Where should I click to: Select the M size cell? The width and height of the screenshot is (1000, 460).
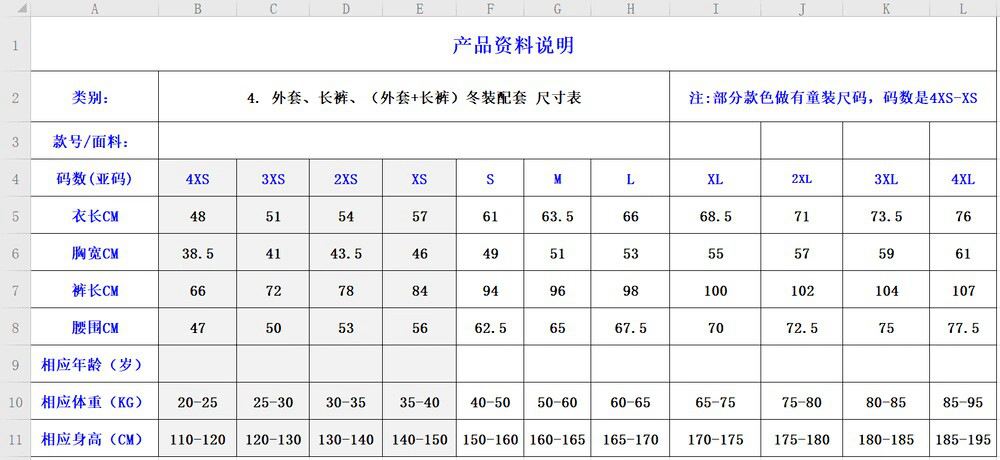557,178
